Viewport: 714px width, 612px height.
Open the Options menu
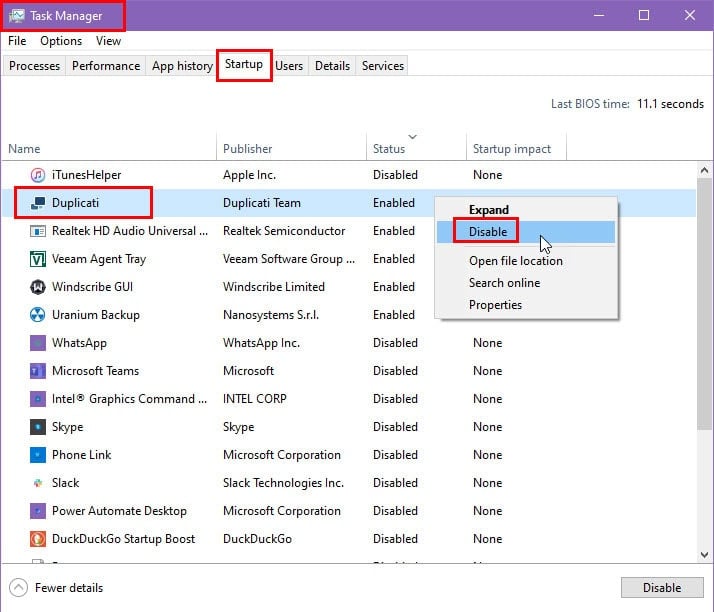pos(61,41)
